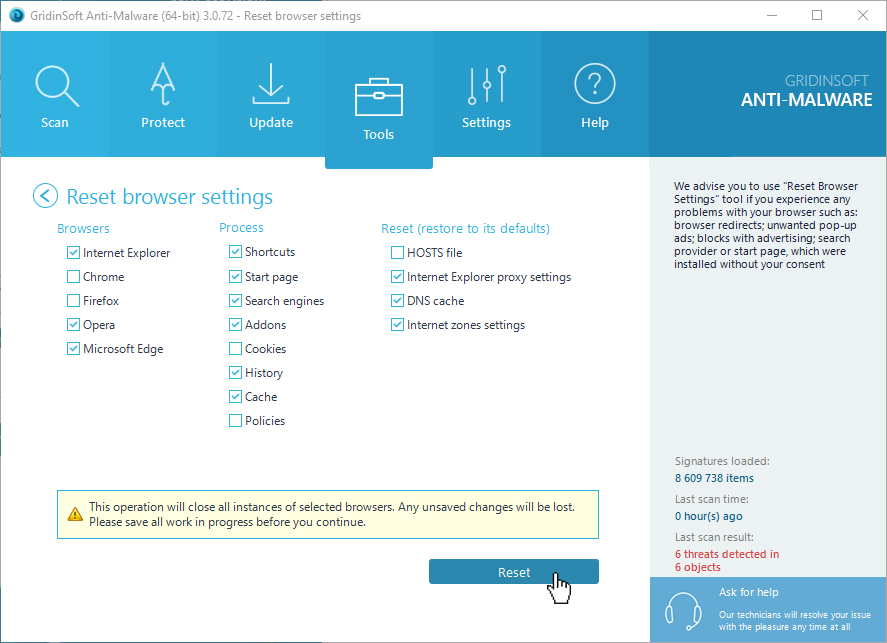Open the Scan magnifier icon
Screen dimensions: 887x643
[x=54, y=87]
